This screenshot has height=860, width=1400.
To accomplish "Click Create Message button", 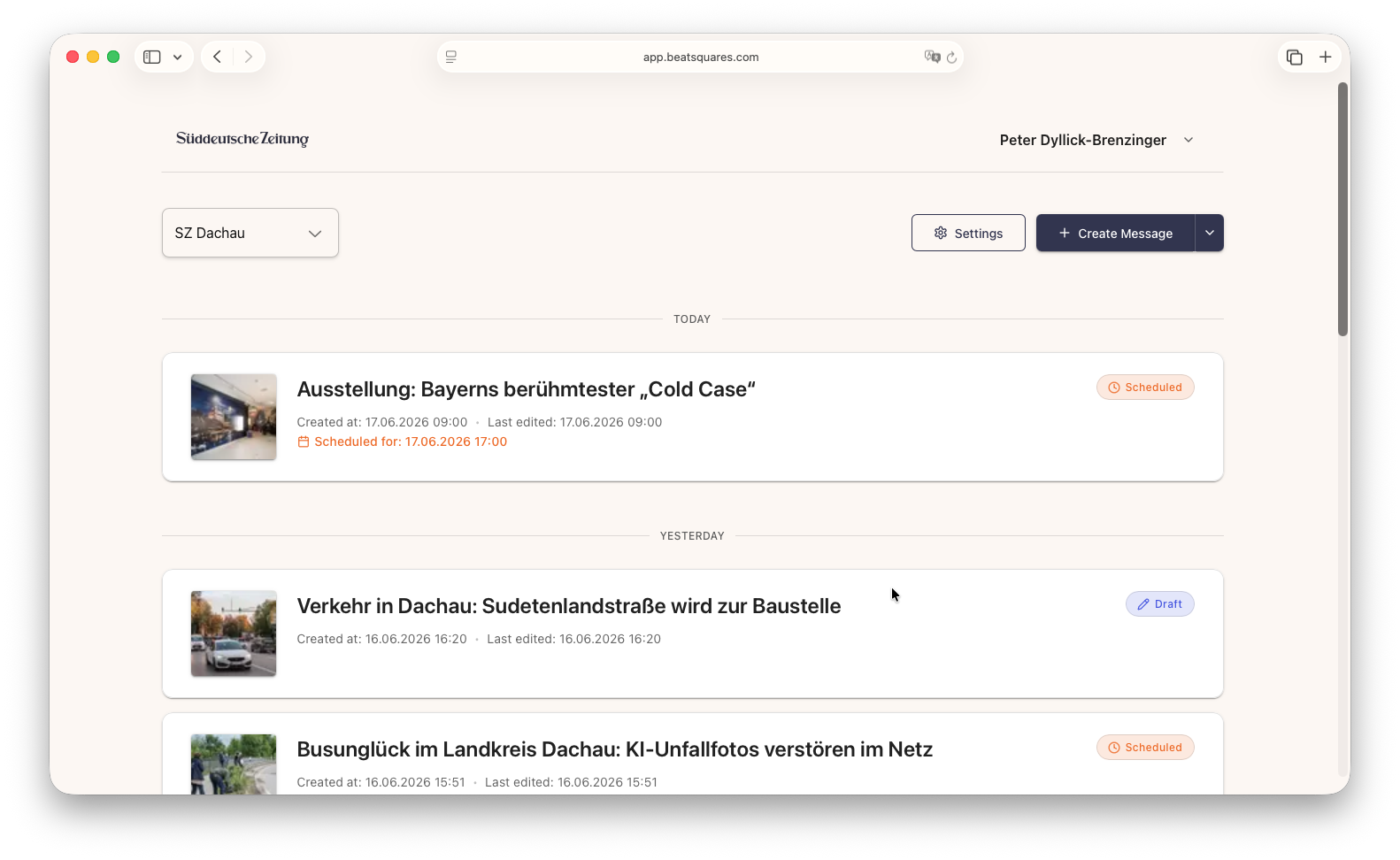I will 1116,233.
